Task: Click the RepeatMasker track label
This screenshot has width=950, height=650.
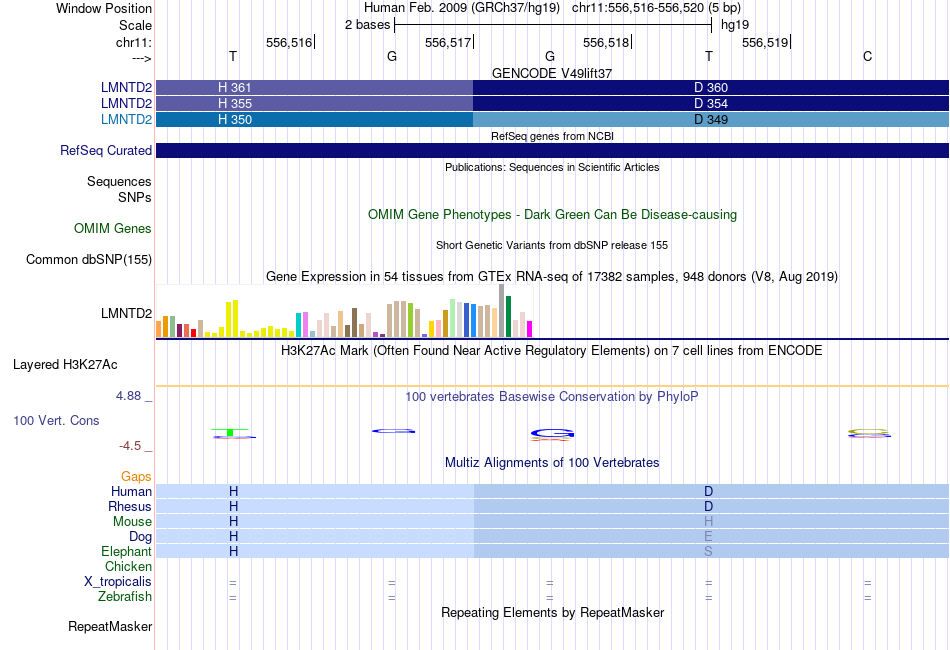Action: pyautogui.click(x=110, y=626)
